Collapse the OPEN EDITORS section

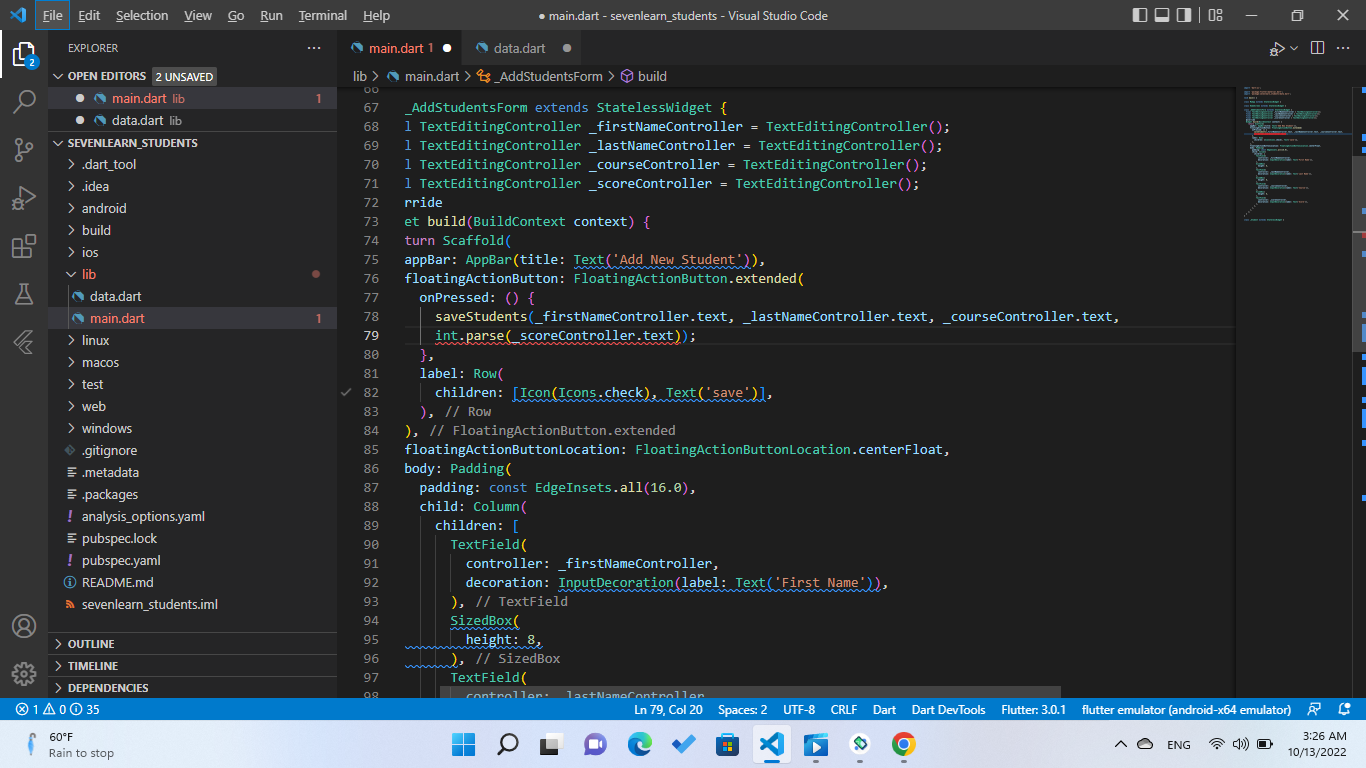tap(107, 76)
